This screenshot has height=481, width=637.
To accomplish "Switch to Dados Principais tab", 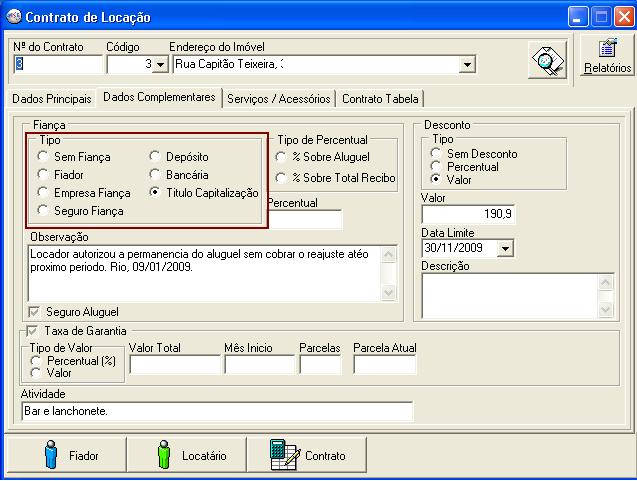I will click(x=50, y=99).
